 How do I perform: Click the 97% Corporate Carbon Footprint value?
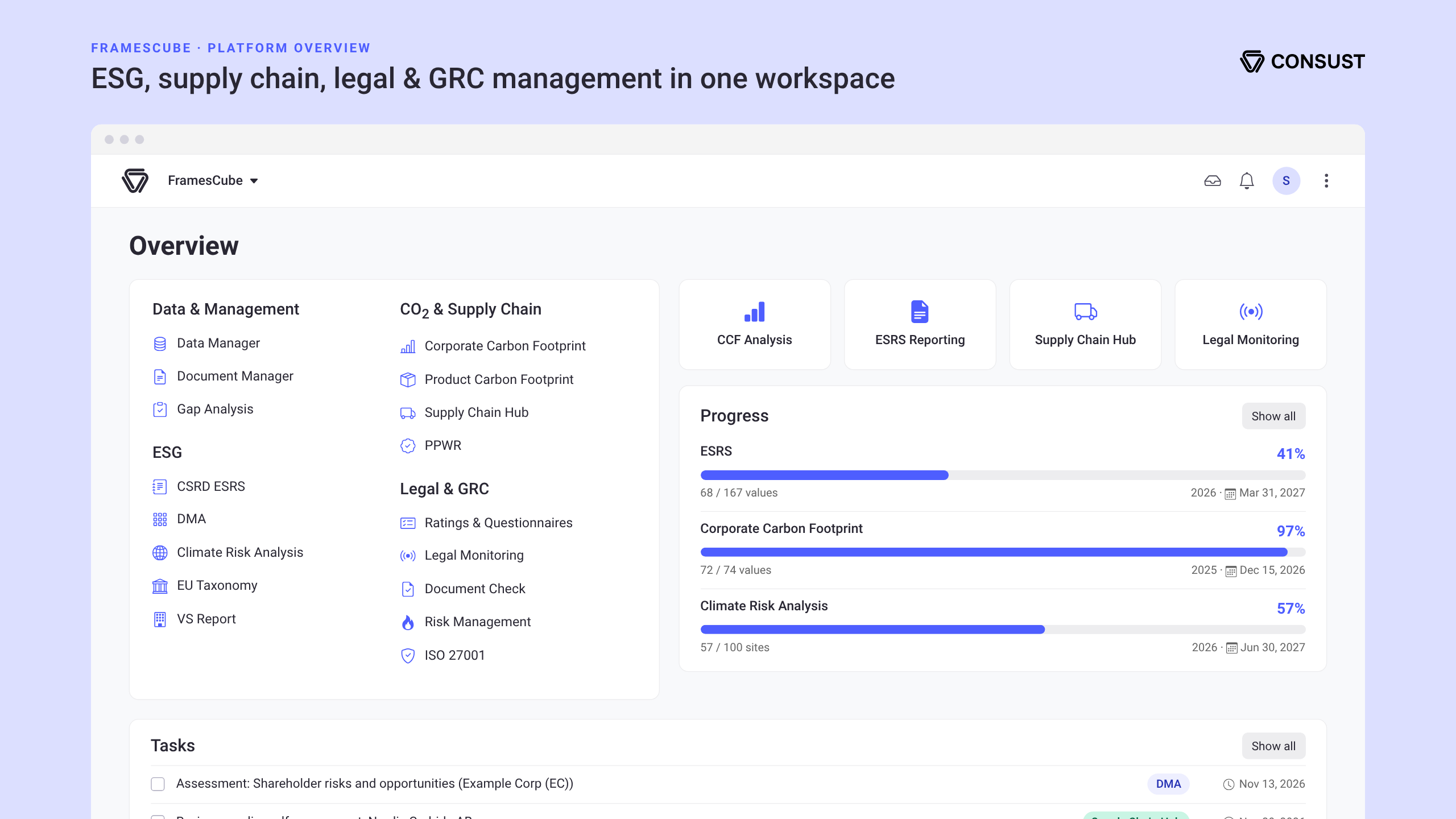pyautogui.click(x=1290, y=531)
